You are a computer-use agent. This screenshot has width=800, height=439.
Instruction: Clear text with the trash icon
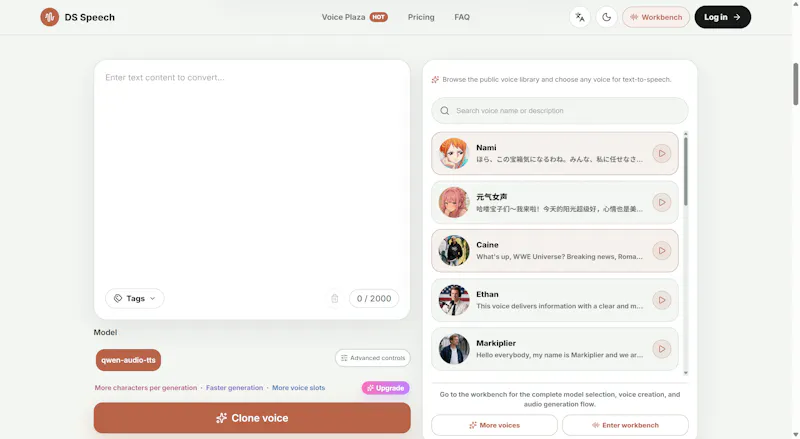[335, 299]
